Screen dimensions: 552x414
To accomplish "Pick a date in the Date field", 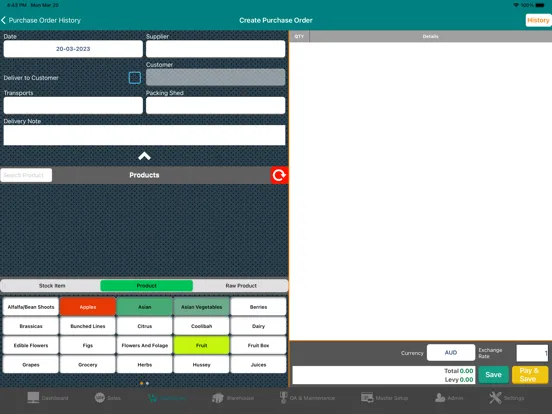I will (73, 49).
